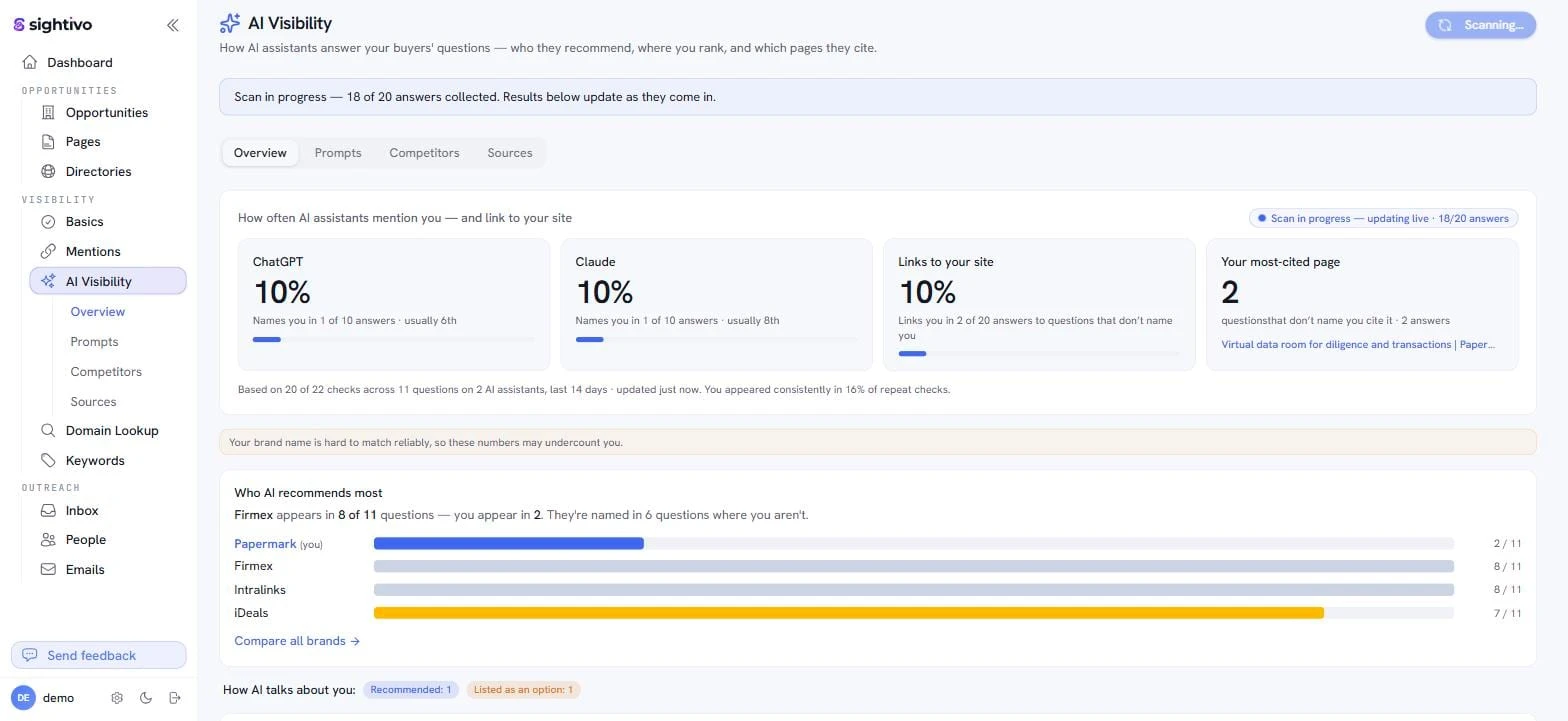
Task: Click the Intralinks recommendation bar
Action: pos(914,590)
